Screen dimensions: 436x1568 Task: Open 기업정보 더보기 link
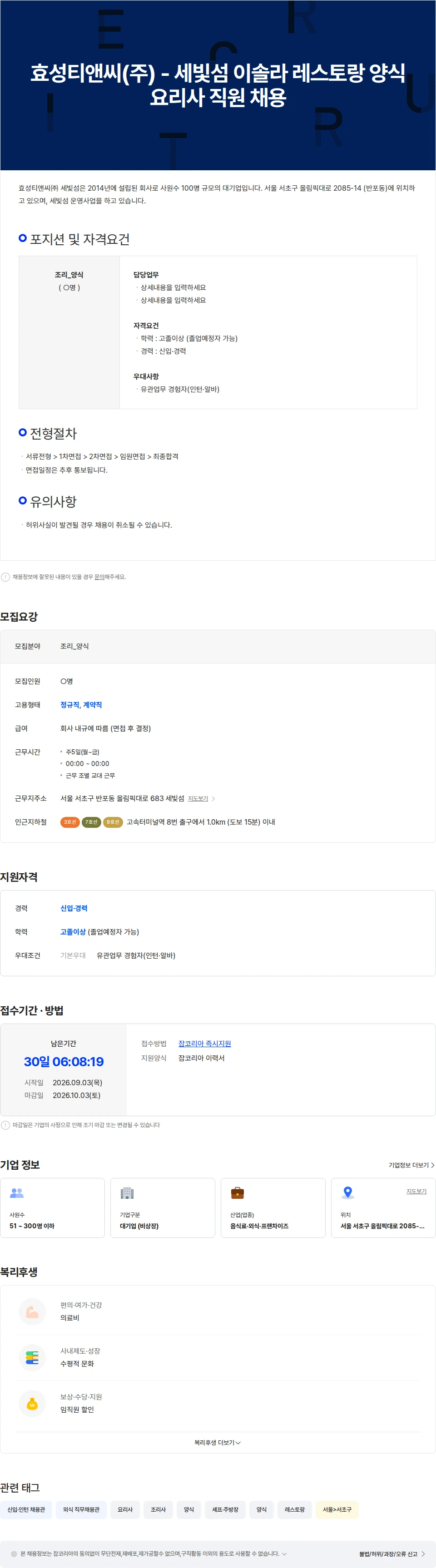tap(411, 1165)
